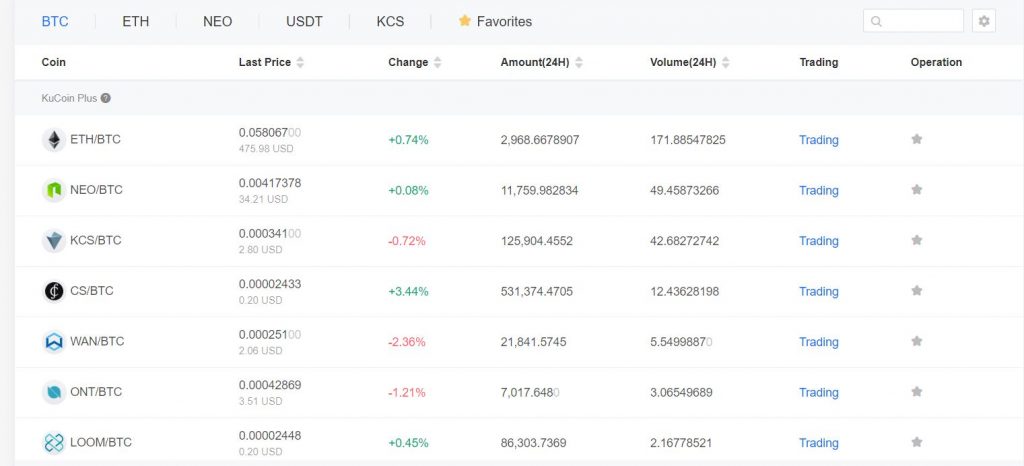Click the KCS/BTC pair name
This screenshot has height=466, width=1024.
(x=96, y=240)
